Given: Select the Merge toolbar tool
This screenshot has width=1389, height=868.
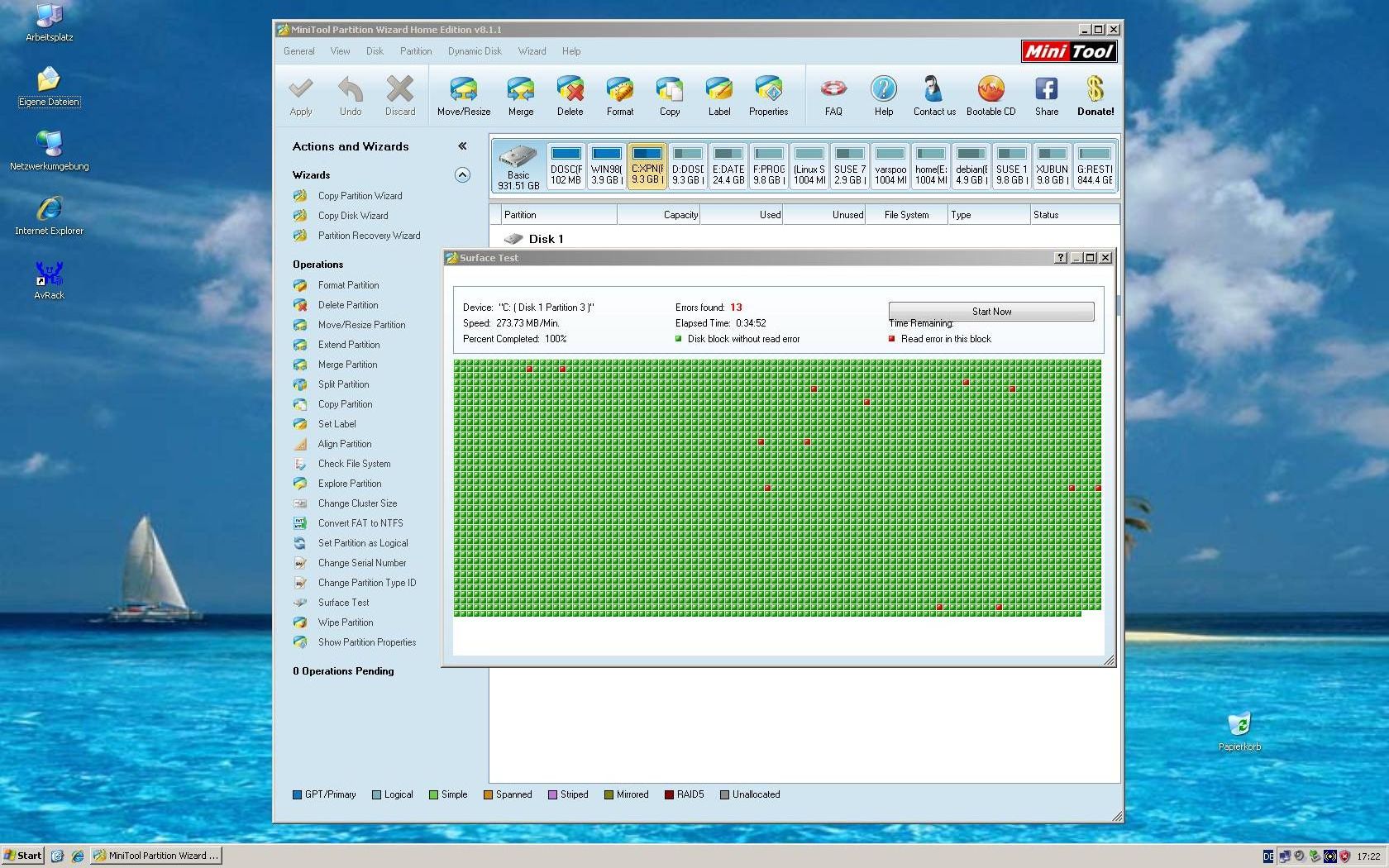Looking at the screenshot, I should 521,96.
